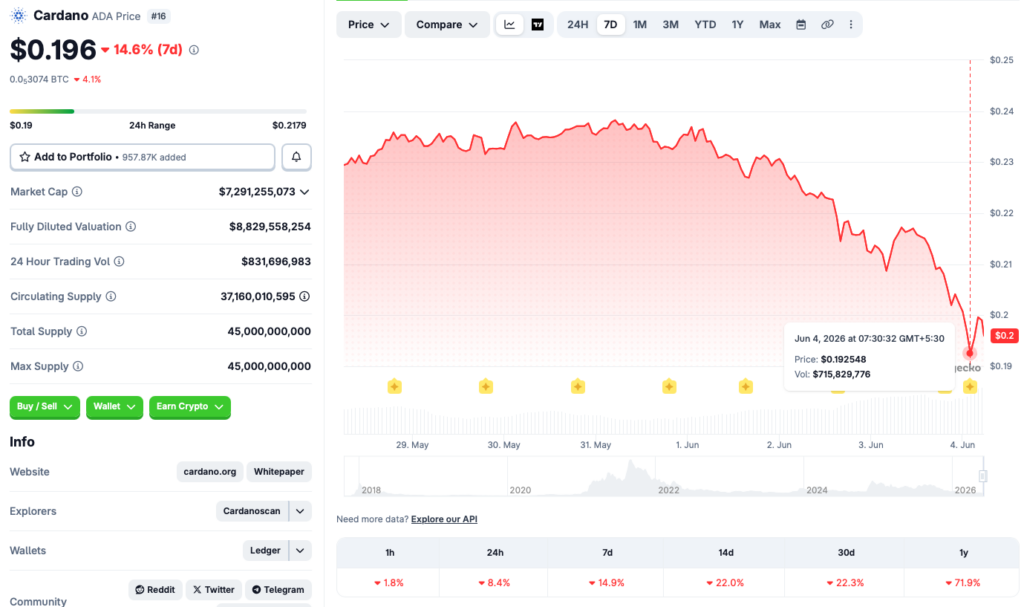
Task: Click Add to Portfolio button
Action: point(142,157)
